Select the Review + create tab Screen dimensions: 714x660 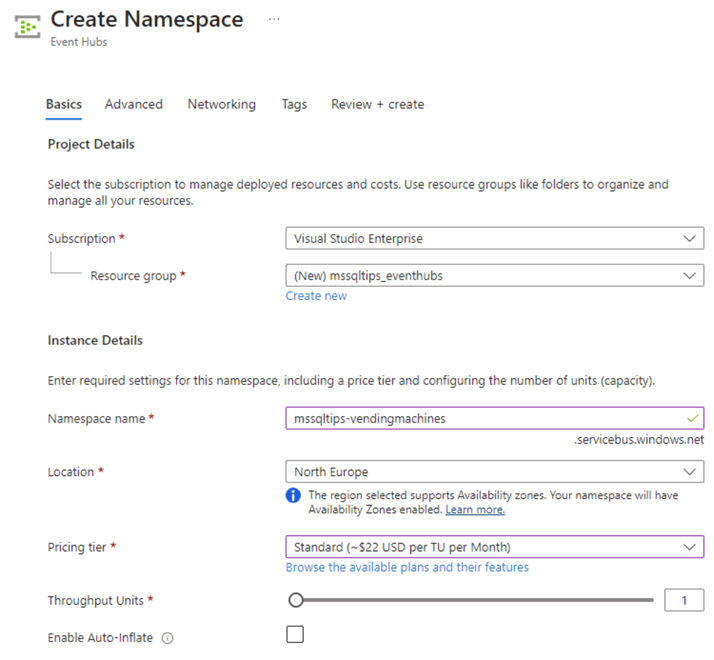pyautogui.click(x=377, y=104)
